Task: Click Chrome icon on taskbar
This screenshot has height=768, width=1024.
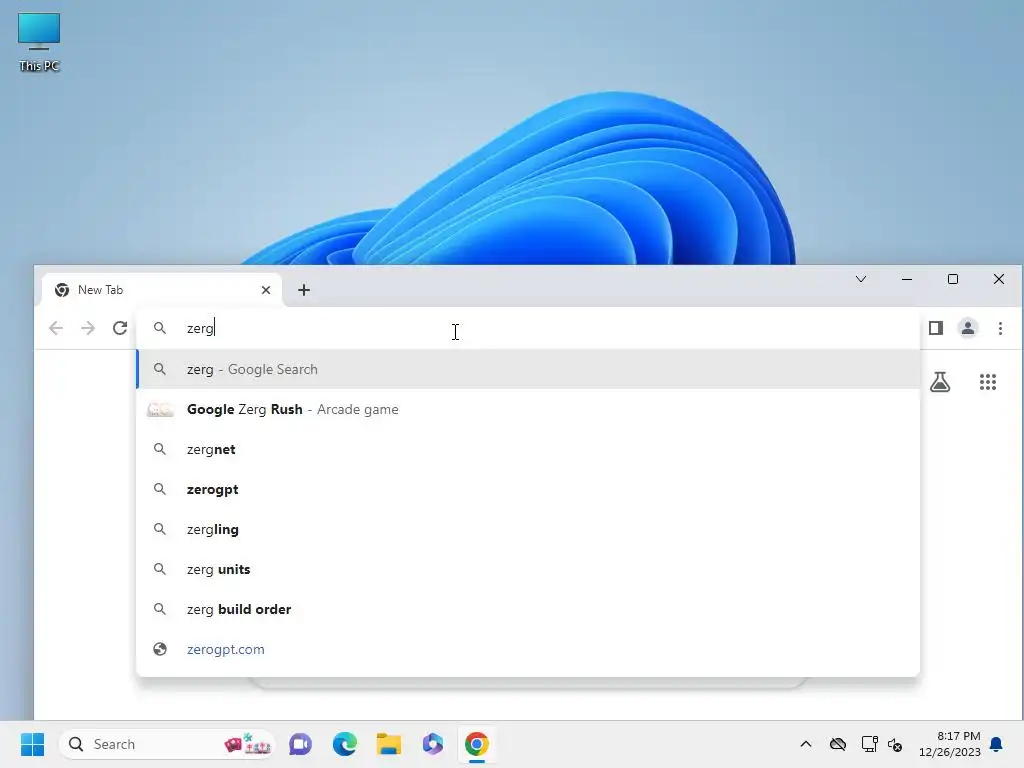Action: tap(477, 744)
